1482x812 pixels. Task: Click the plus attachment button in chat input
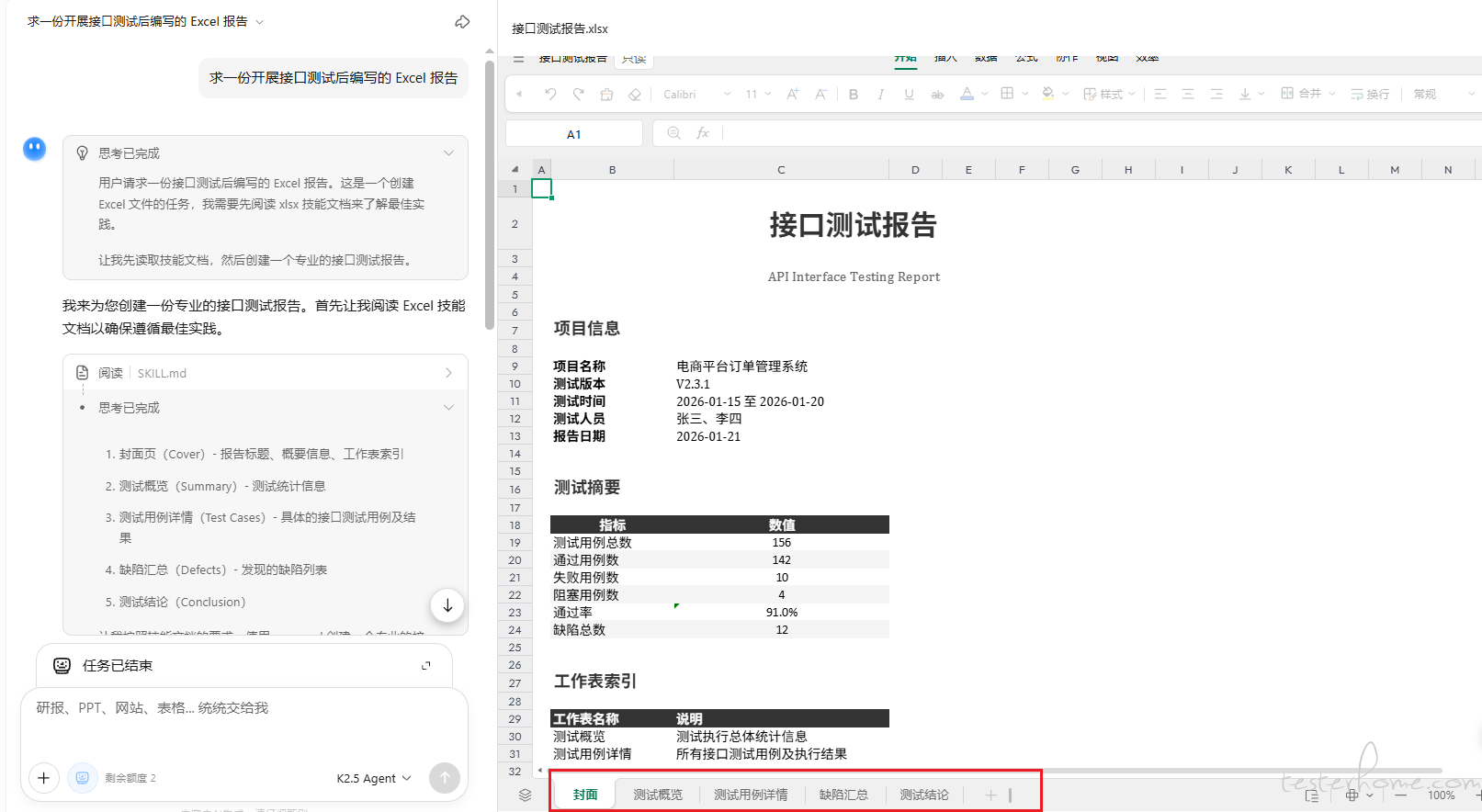point(43,778)
